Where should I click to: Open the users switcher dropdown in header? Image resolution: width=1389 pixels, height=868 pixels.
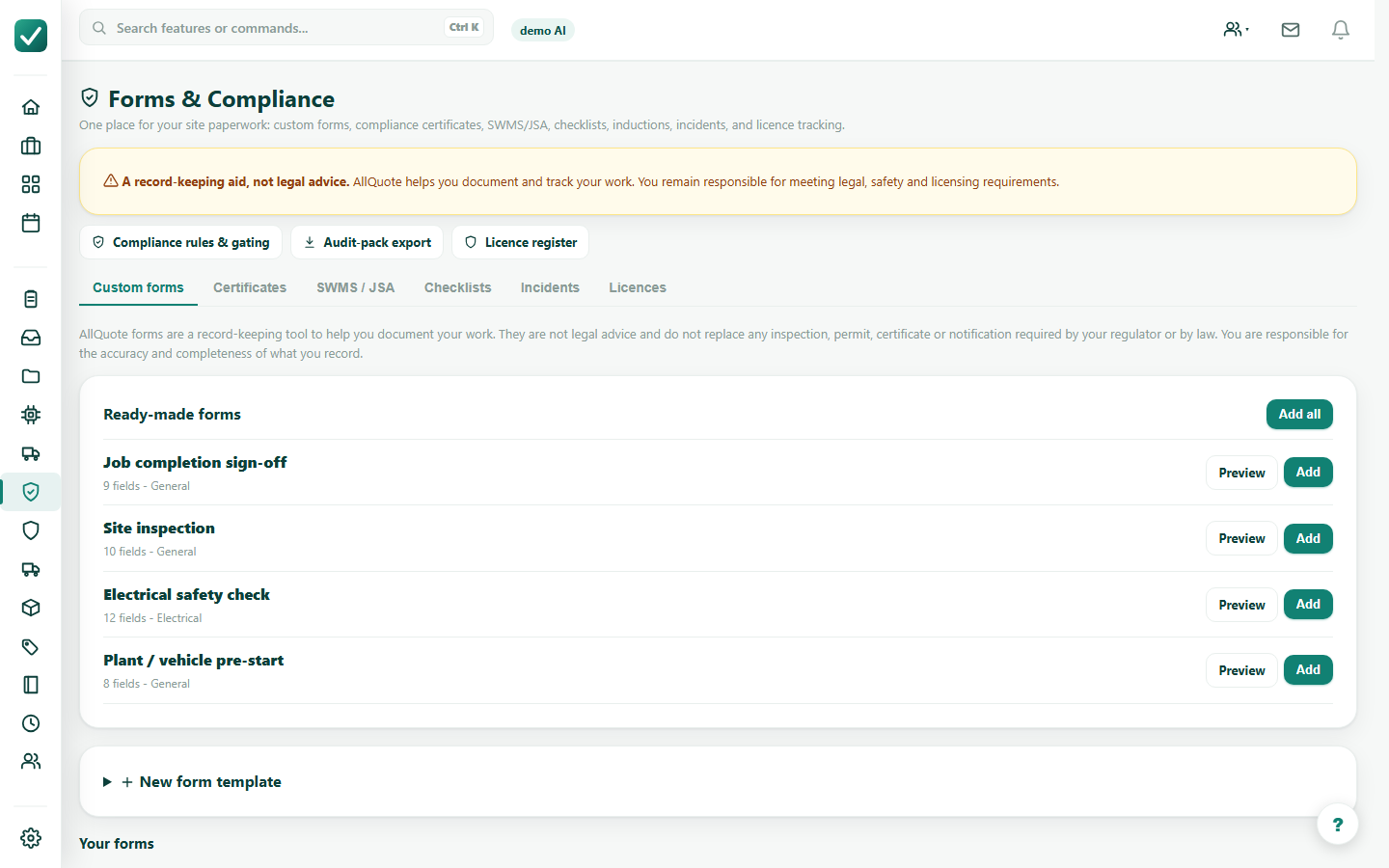coord(1237,30)
